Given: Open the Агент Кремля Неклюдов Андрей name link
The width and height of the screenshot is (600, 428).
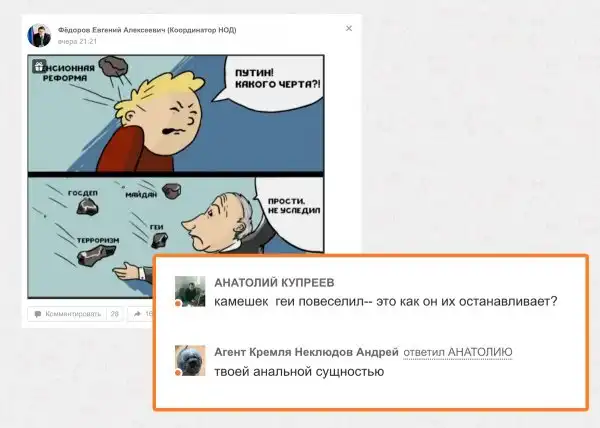Looking at the screenshot, I should (x=305, y=353).
